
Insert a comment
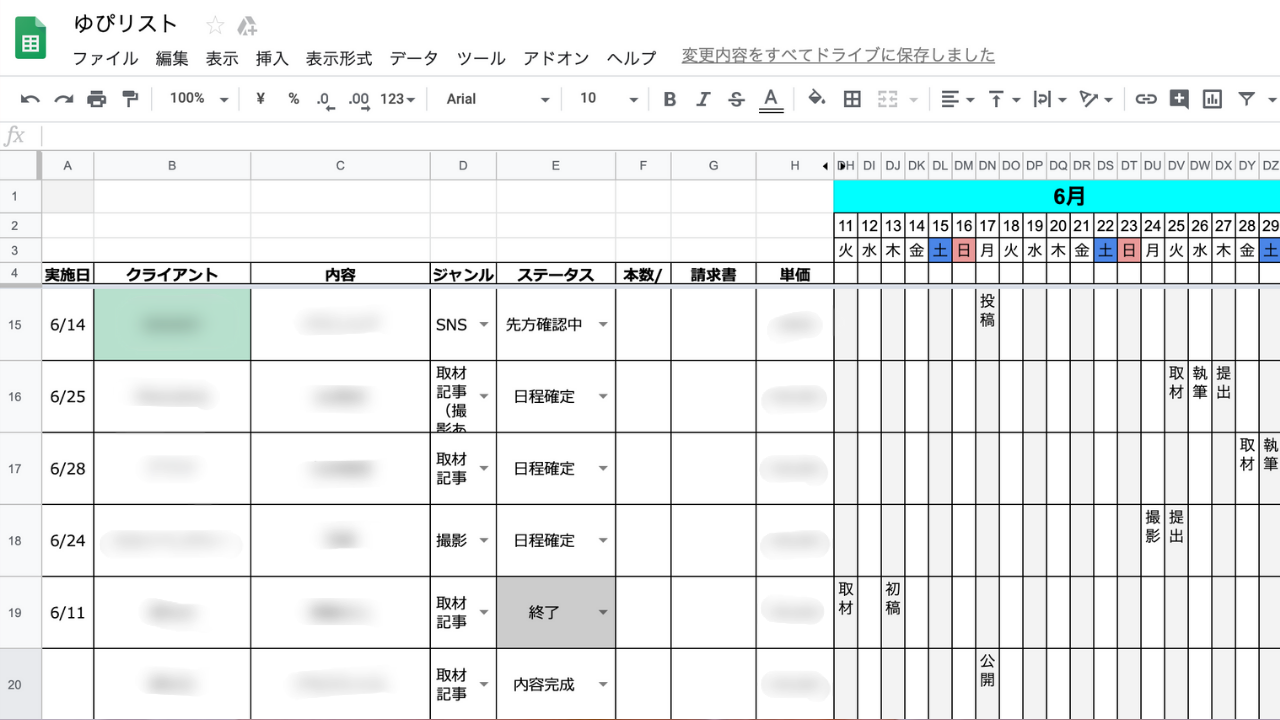click(x=1179, y=99)
